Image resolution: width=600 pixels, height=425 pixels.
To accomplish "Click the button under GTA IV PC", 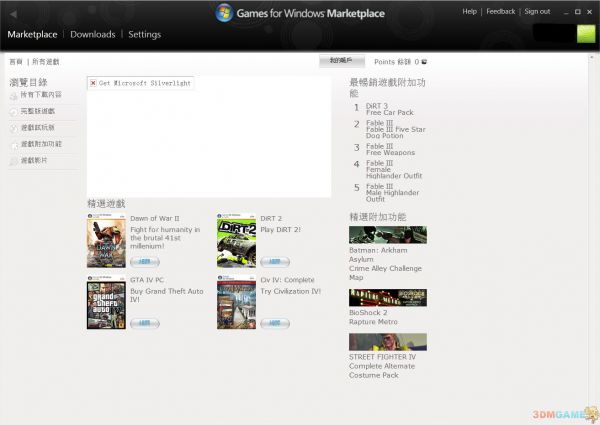I will (144, 323).
